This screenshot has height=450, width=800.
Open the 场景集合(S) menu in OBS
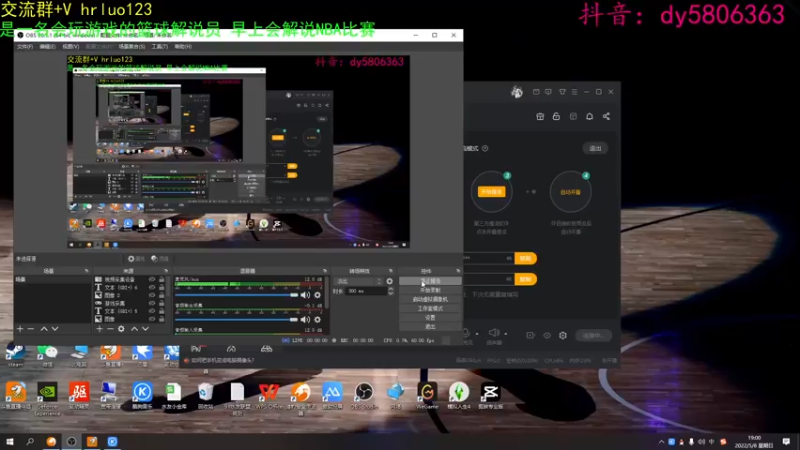pyautogui.click(x=132, y=46)
